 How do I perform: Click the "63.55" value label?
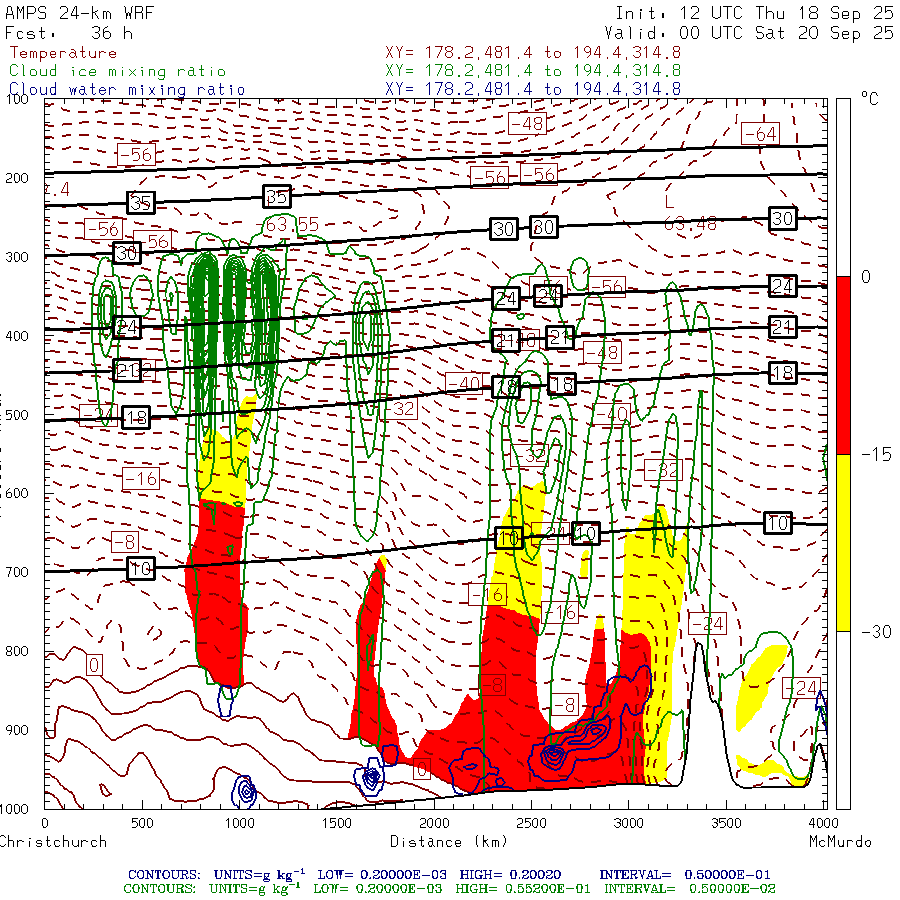[292, 224]
